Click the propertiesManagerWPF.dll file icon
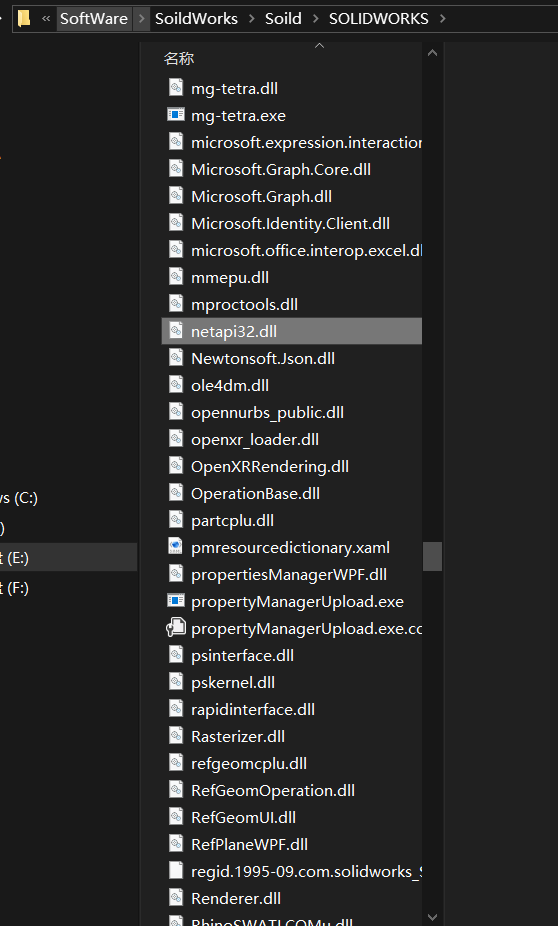 click(x=176, y=574)
